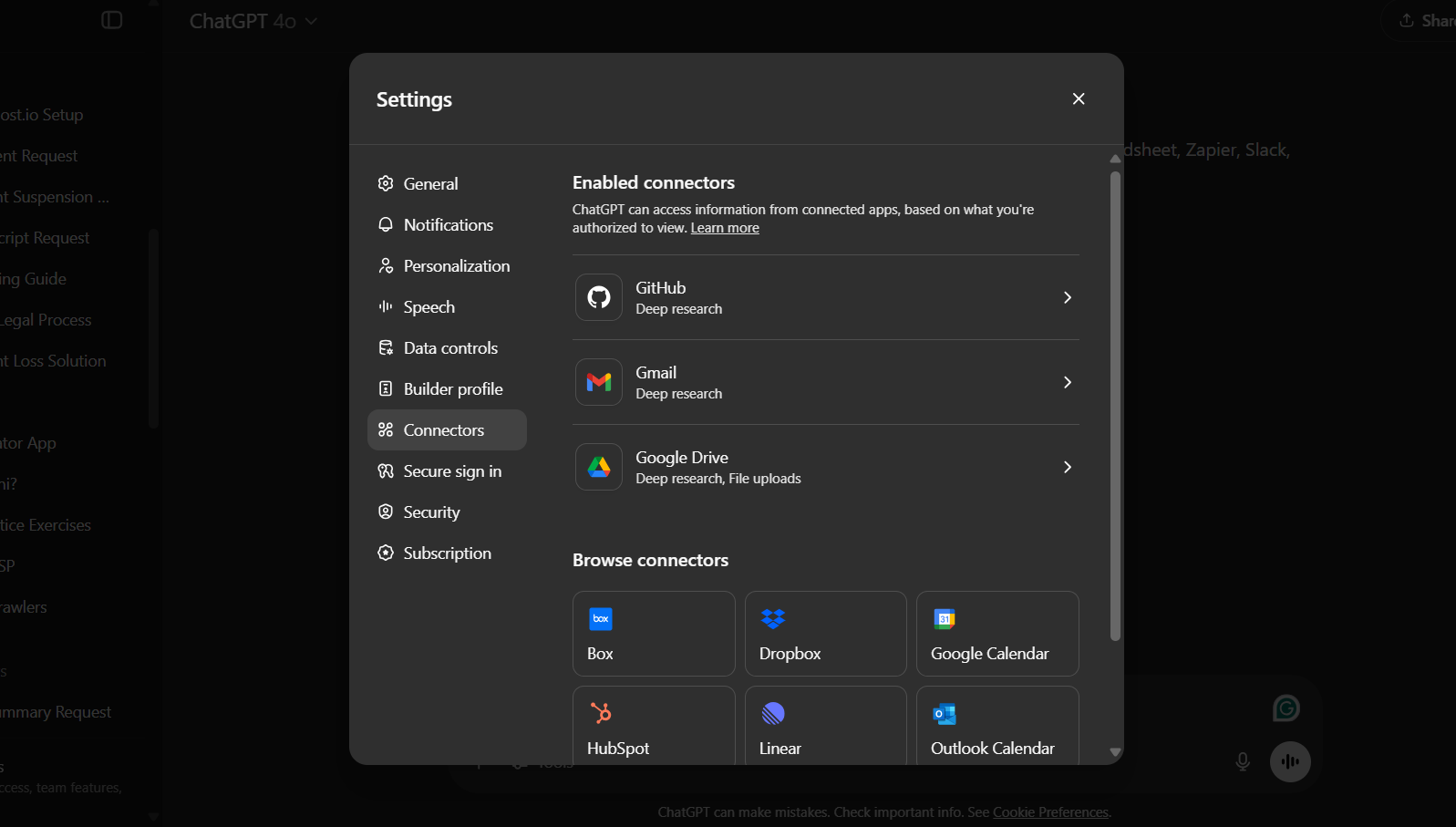Choose the Linear connector card
The image size is (1456, 827).
click(x=826, y=725)
